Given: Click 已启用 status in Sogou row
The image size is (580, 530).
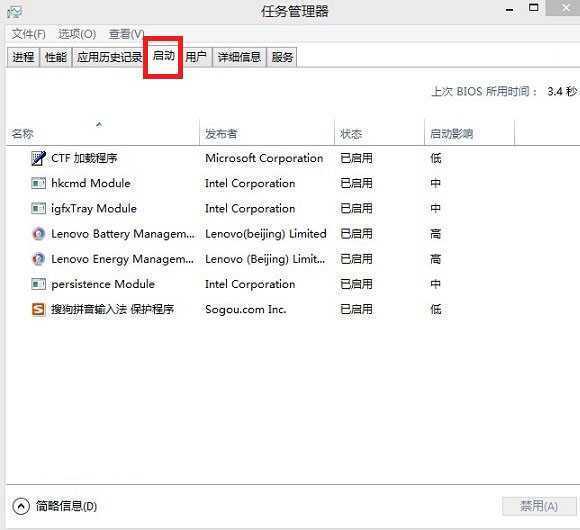Looking at the screenshot, I should (x=356, y=309).
